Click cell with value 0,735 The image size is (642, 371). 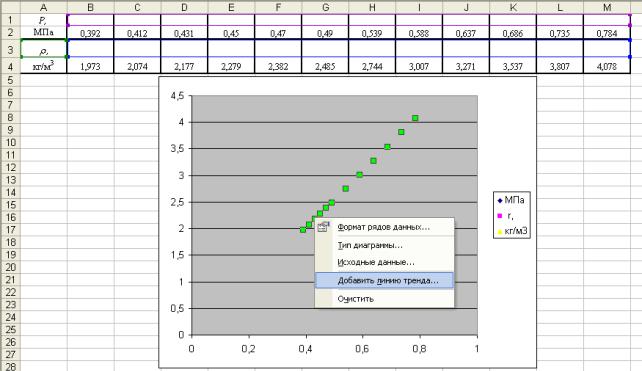(560, 33)
